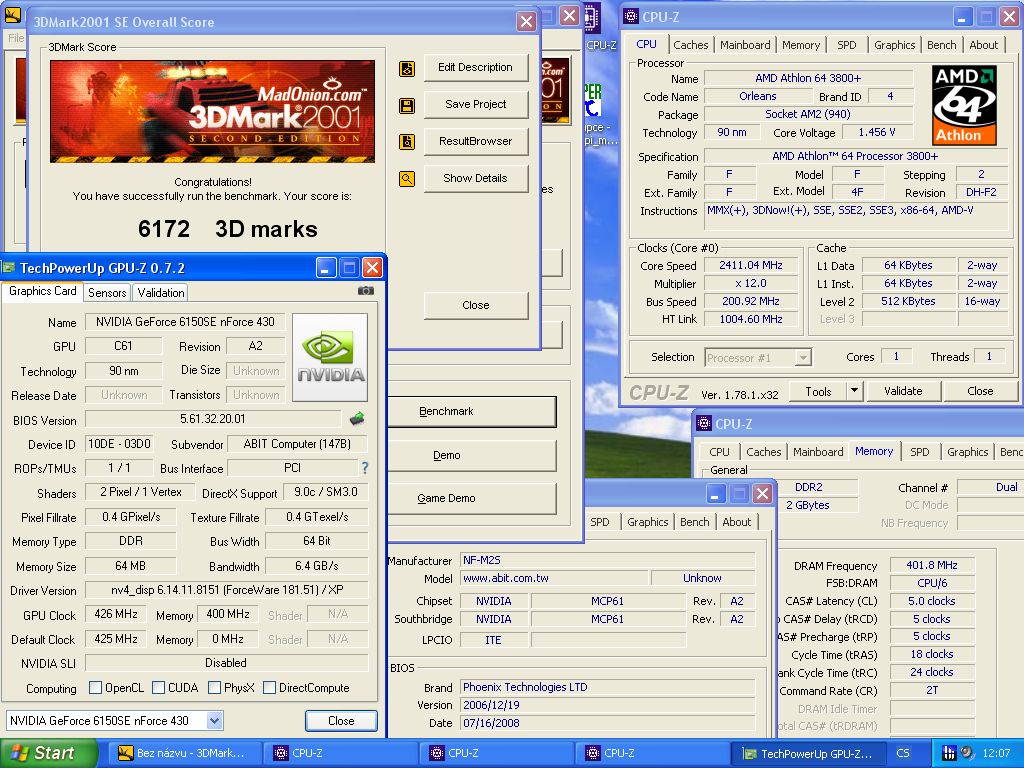Click the Bus Interface question mark
The width and height of the screenshot is (1024, 768).
coord(364,468)
